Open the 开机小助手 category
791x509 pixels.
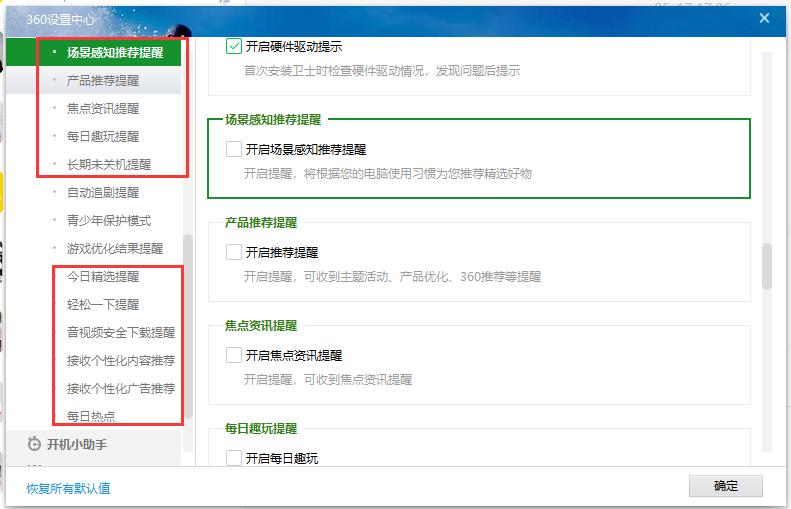pos(93,444)
